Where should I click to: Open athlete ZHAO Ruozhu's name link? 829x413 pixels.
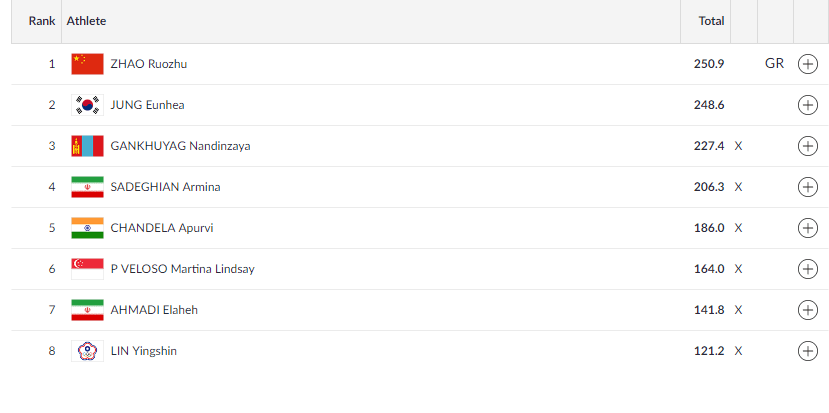click(x=149, y=64)
